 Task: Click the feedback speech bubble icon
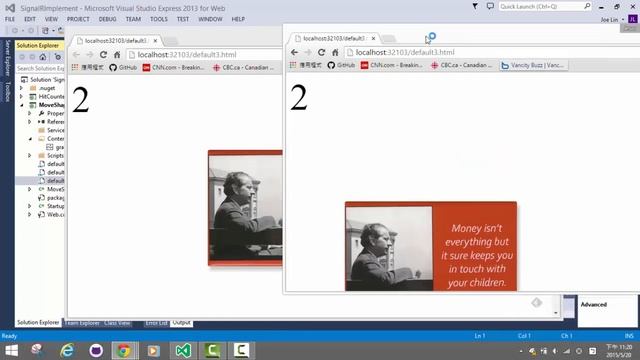[x=490, y=6]
